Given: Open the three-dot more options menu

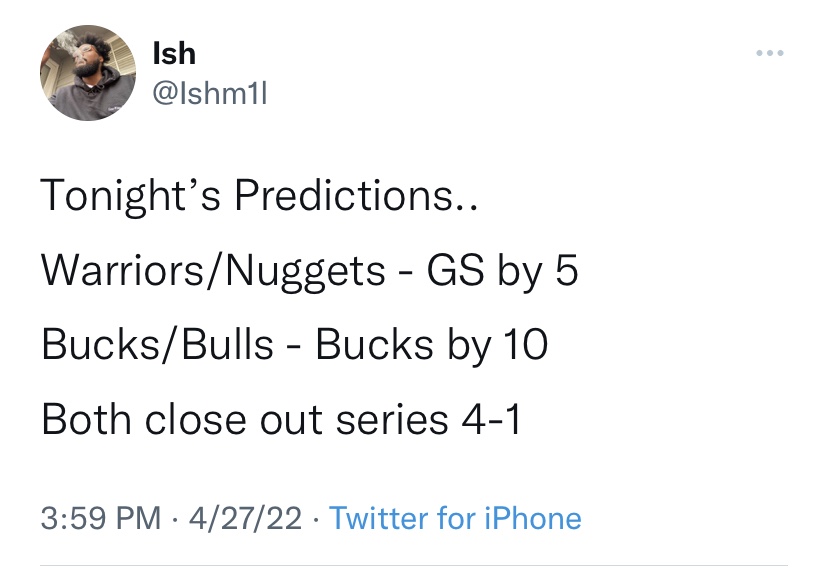Looking at the screenshot, I should 769,51.
